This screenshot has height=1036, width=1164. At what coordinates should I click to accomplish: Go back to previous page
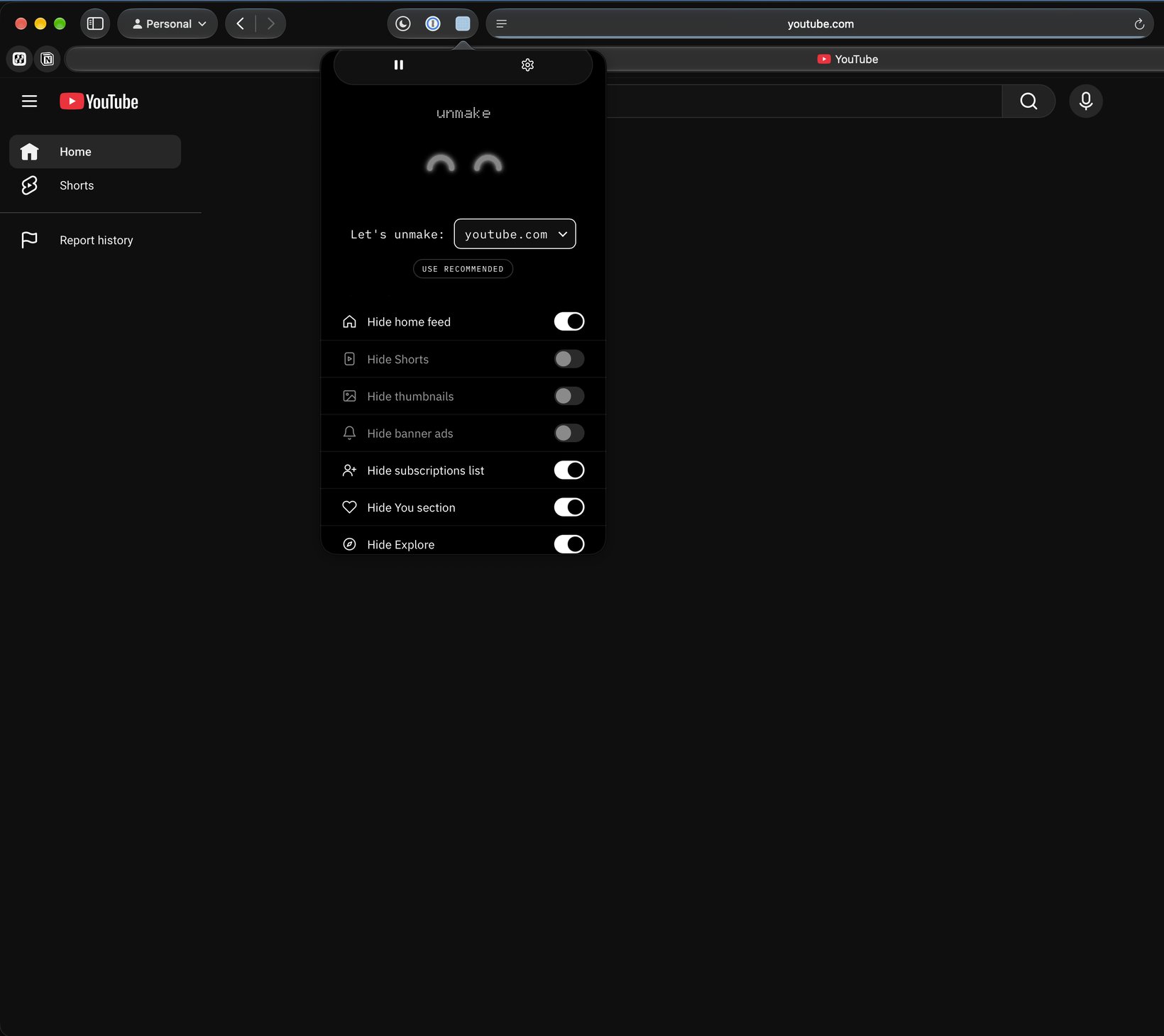pos(241,23)
